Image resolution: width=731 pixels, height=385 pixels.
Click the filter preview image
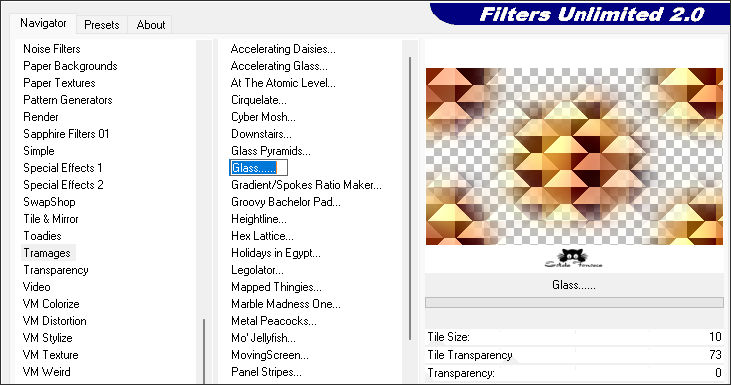coord(574,157)
